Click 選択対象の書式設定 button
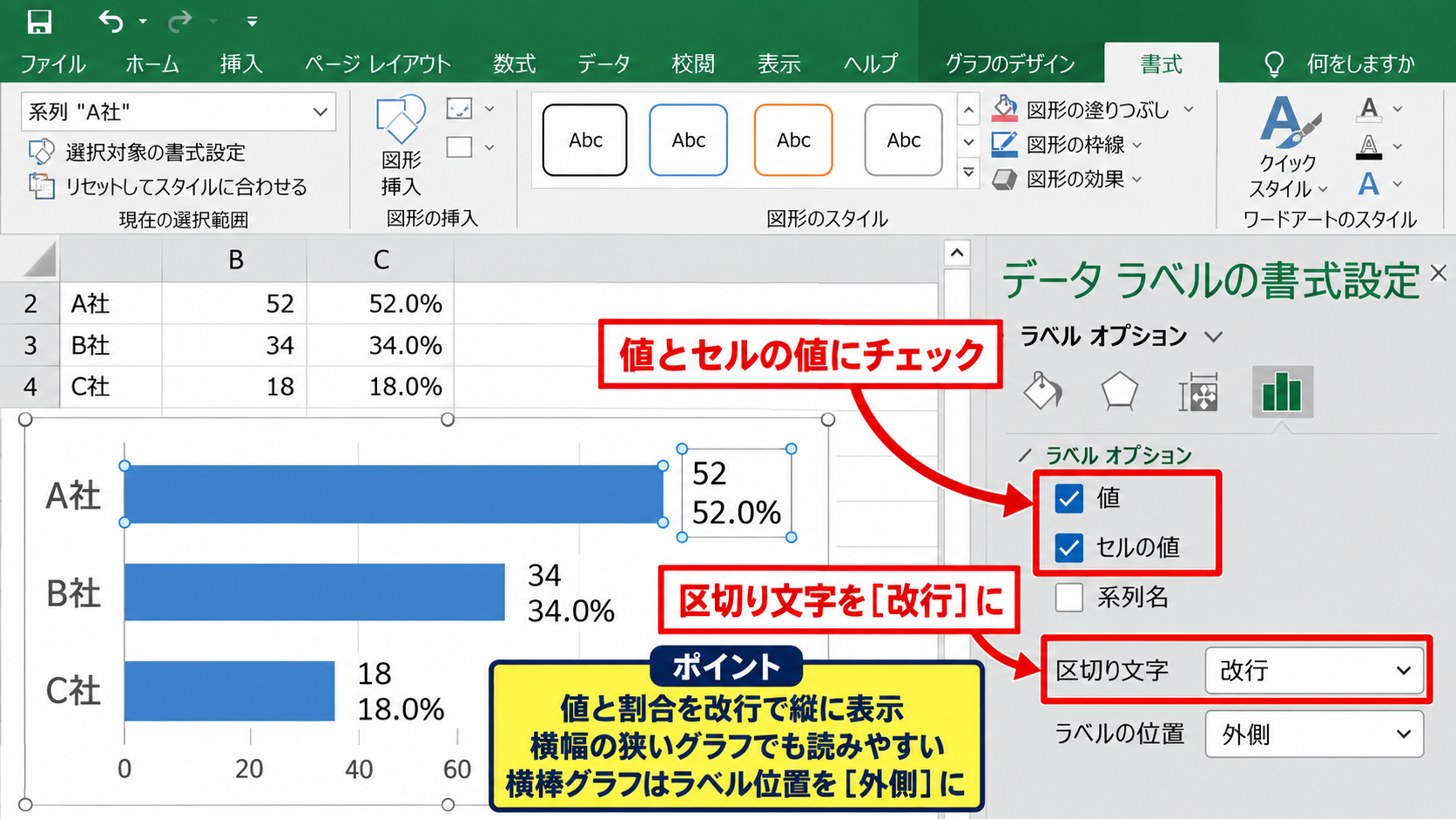 click(x=138, y=152)
